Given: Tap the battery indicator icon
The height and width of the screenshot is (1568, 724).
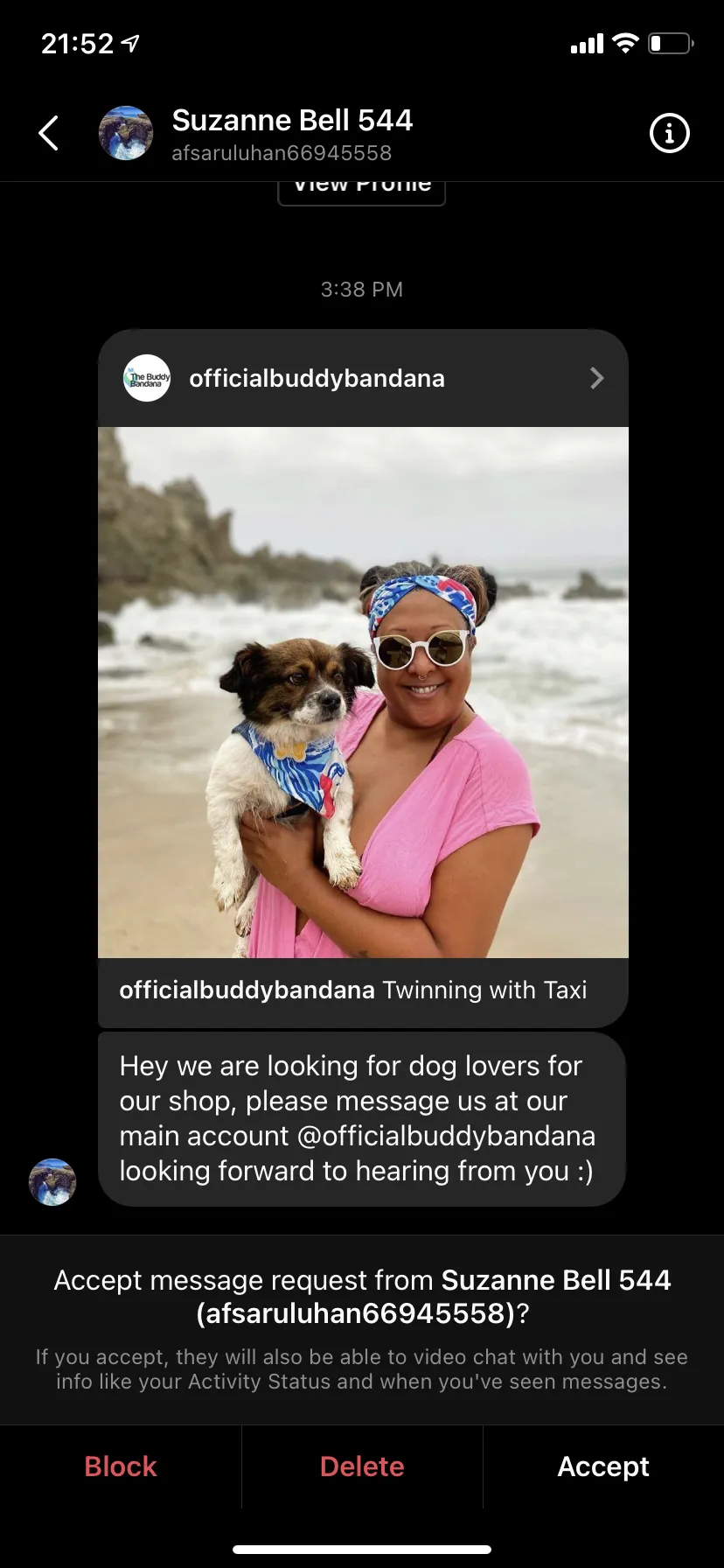Looking at the screenshot, I should pyautogui.click(x=671, y=43).
